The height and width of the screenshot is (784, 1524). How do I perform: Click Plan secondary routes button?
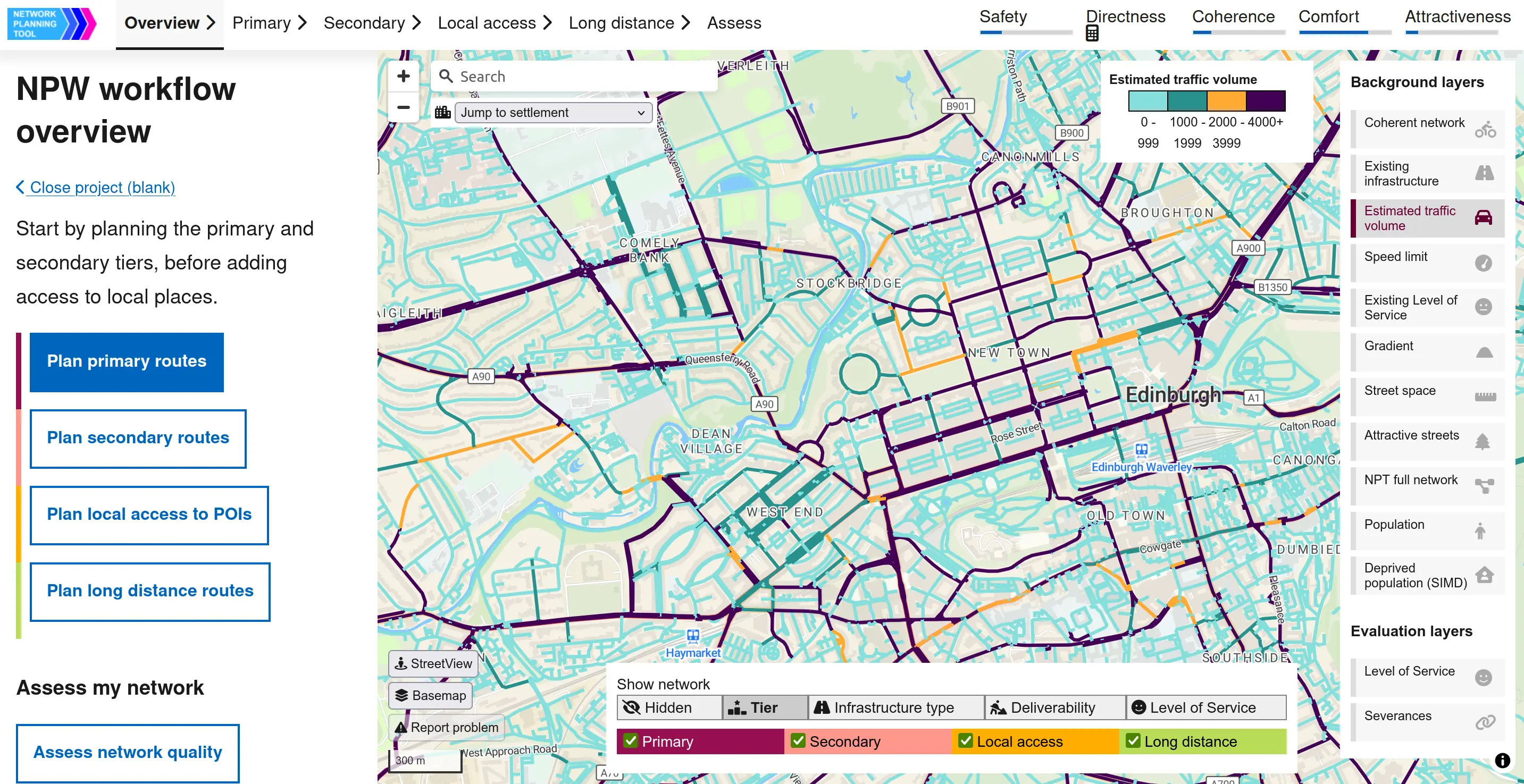click(138, 438)
